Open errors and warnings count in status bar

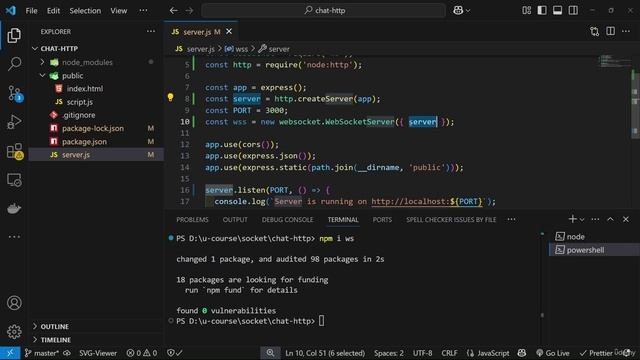click(x=142, y=353)
